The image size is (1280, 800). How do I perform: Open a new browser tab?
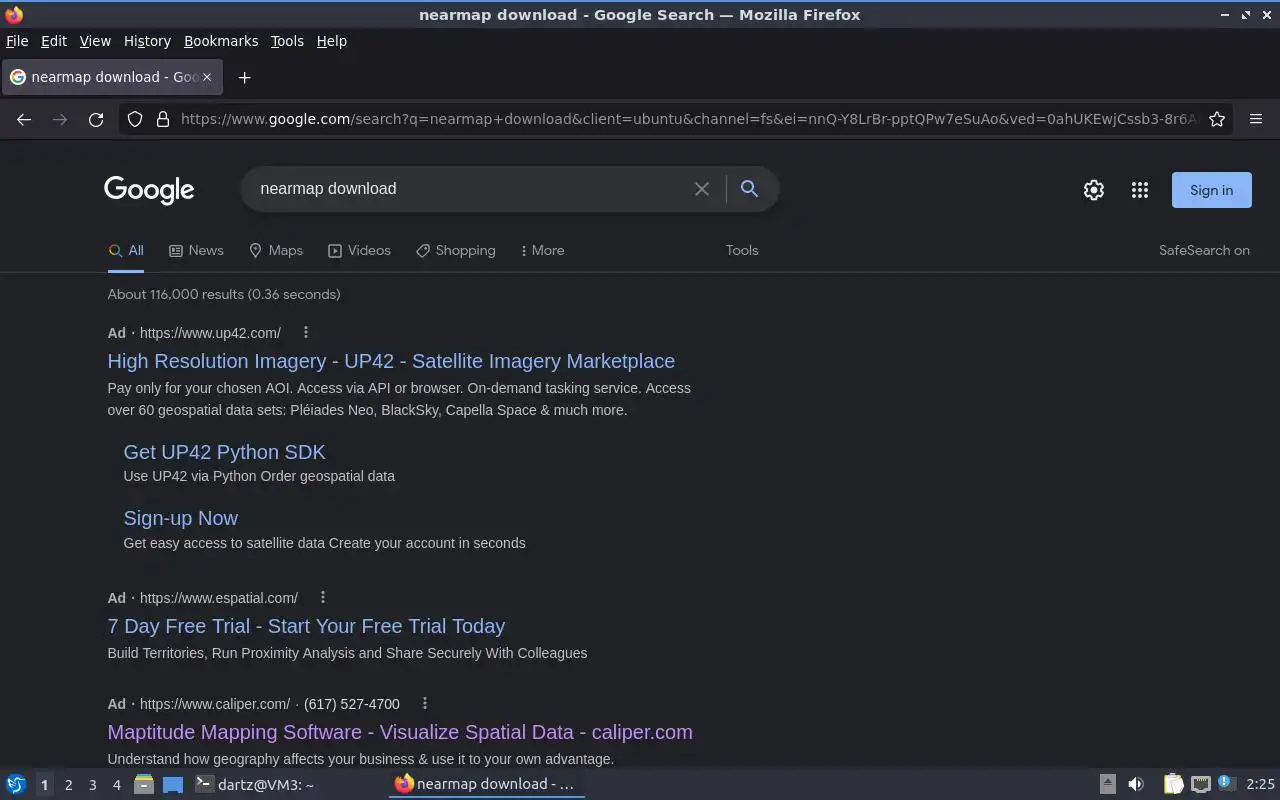tap(244, 77)
